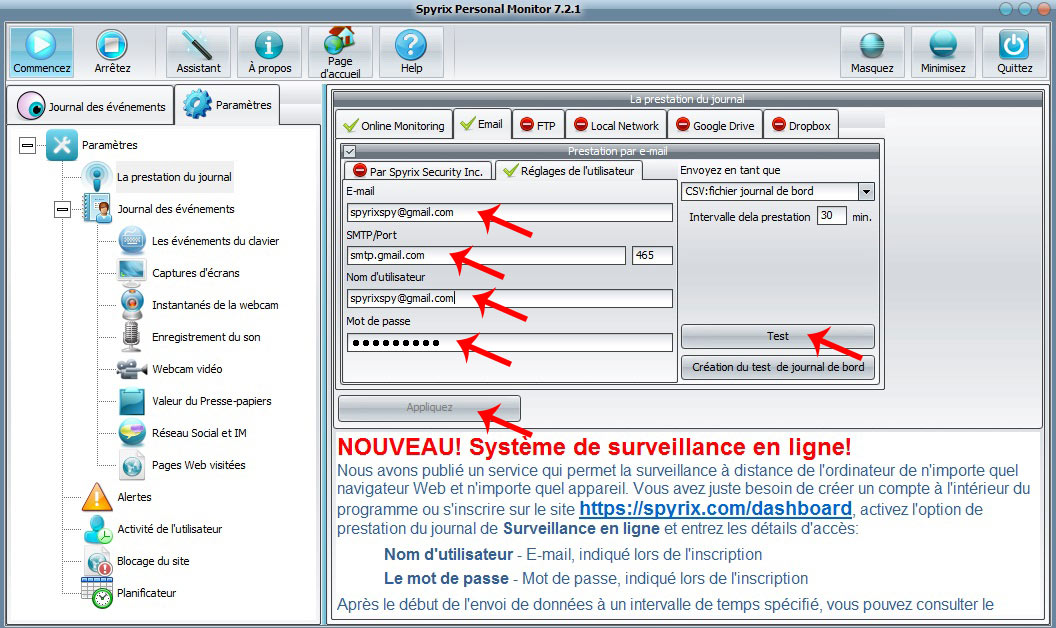Viewport: 1056px width, 628px height.
Task: Open the Alertes settings item
Action: click(x=134, y=497)
